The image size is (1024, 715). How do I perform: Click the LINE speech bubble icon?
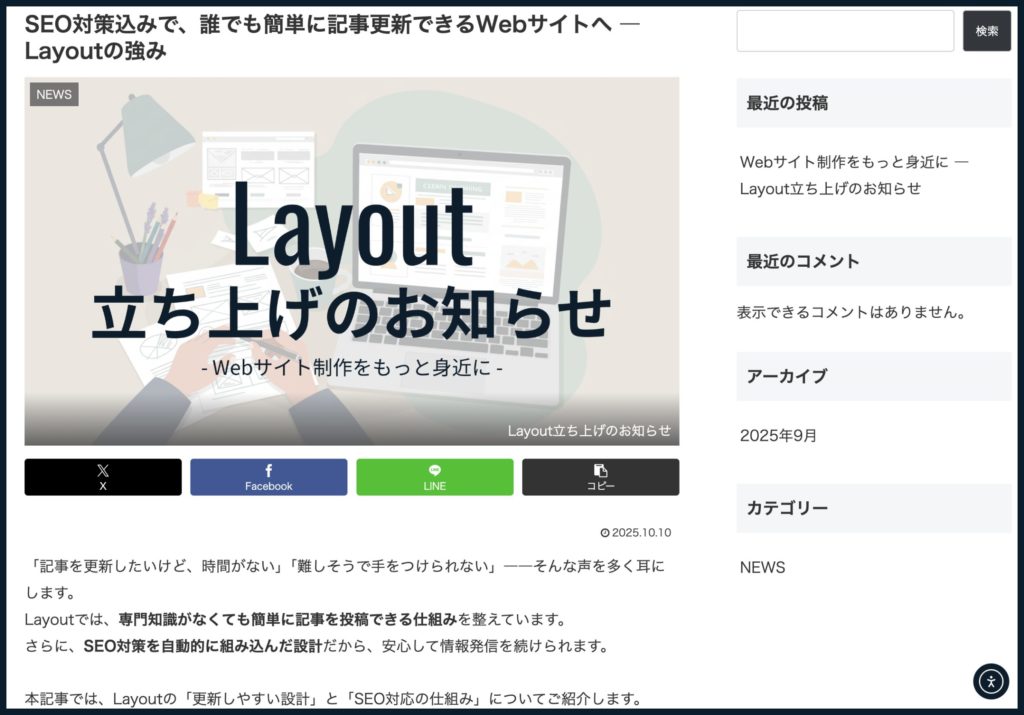(x=434, y=470)
